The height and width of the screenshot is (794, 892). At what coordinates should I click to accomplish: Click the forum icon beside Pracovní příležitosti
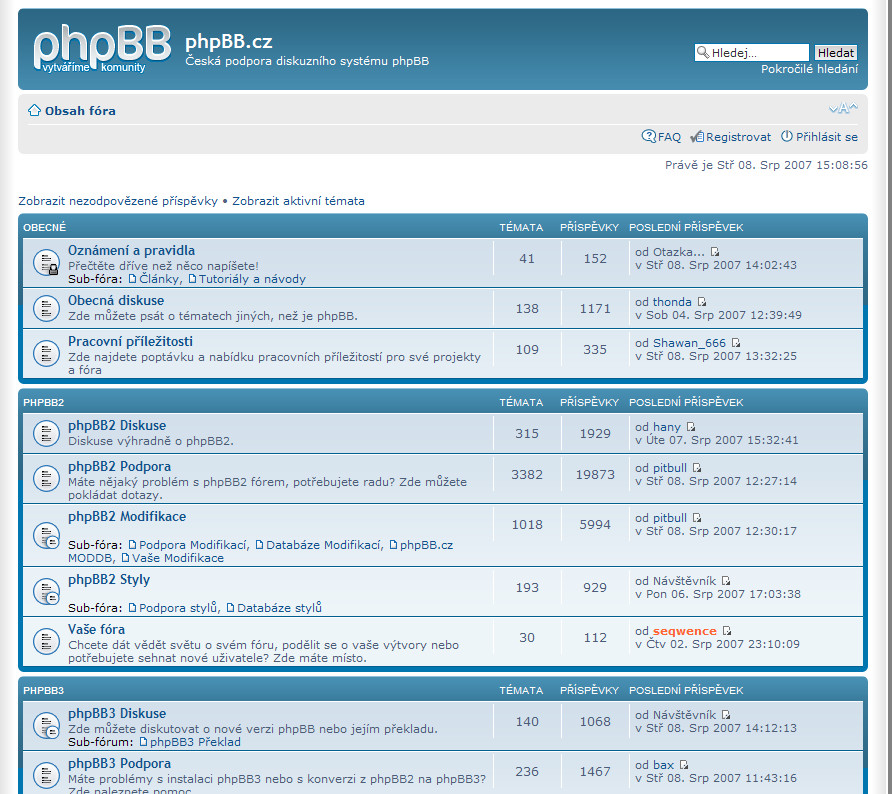[x=47, y=353]
